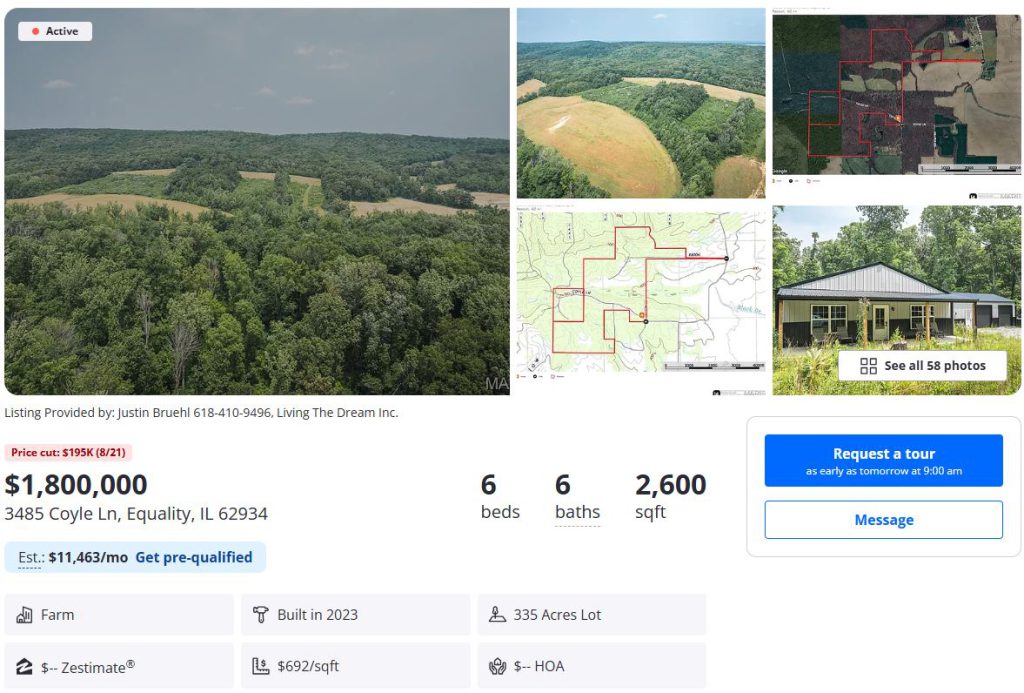The image size is (1024, 693).
Task: Click the underlined baths label
Action: [x=578, y=512]
